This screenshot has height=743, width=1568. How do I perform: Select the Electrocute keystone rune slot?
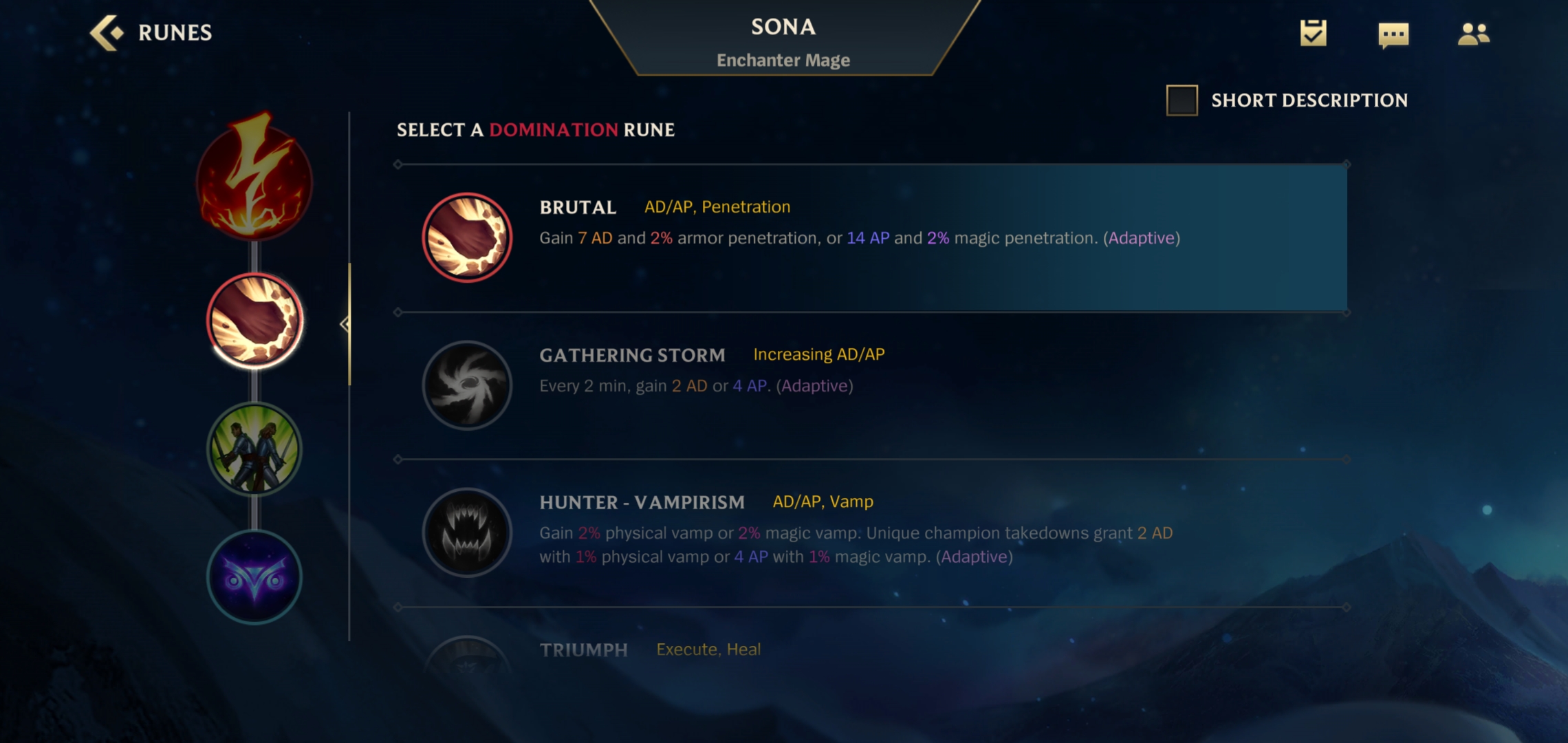pyautogui.click(x=254, y=177)
